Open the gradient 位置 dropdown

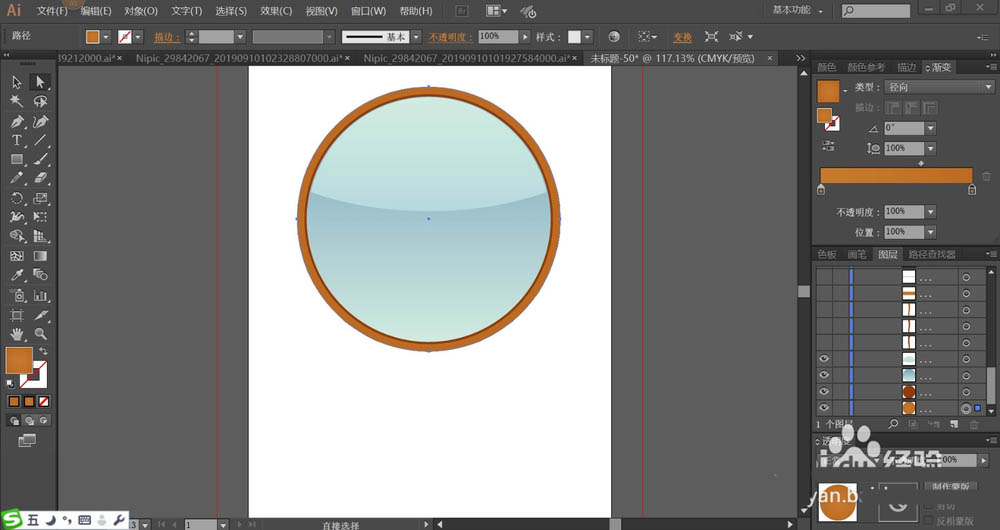tap(930, 232)
